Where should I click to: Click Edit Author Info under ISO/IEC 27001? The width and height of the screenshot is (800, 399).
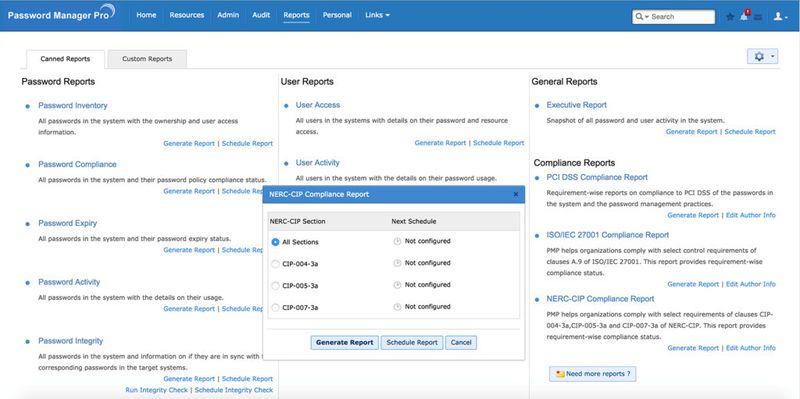[751, 284]
